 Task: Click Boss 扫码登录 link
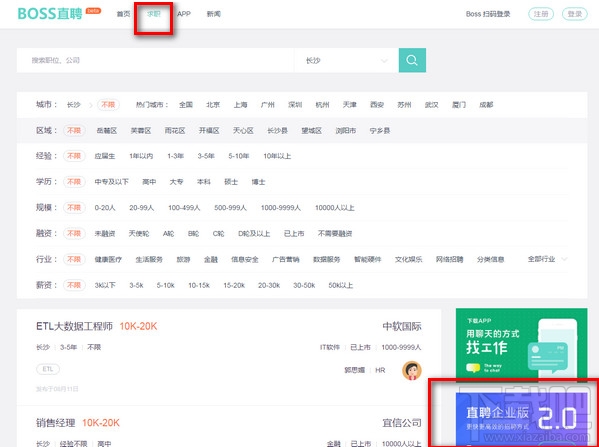point(488,14)
